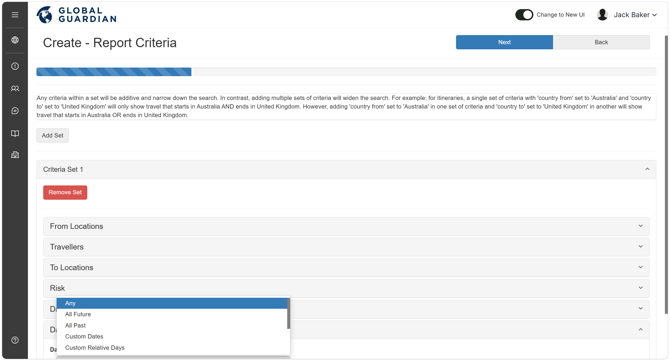The image size is (670, 361).
Task: Click the globe icon in sidebar
Action: coord(15,40)
